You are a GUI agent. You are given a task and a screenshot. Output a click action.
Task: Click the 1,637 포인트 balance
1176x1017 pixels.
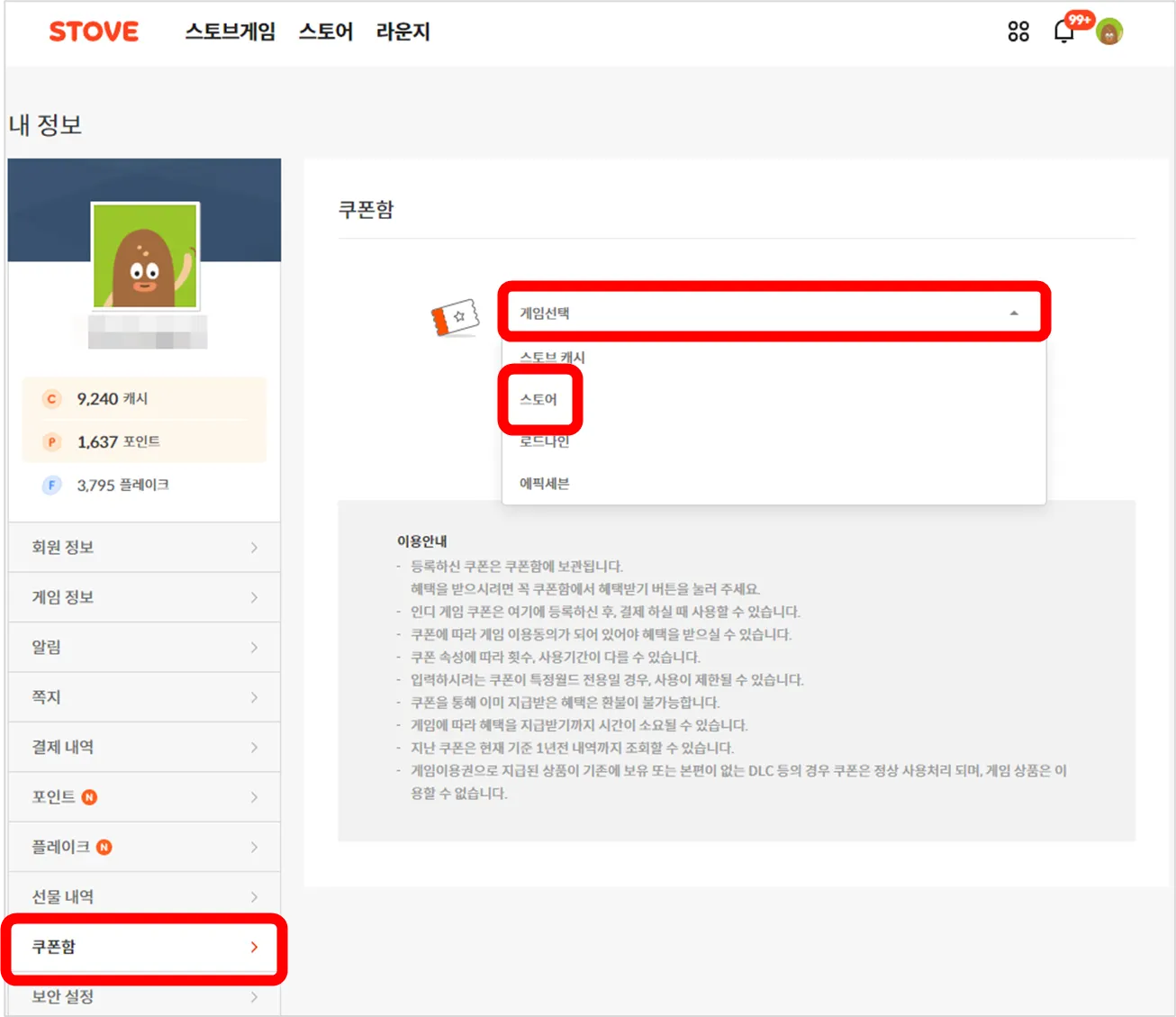coord(119,442)
